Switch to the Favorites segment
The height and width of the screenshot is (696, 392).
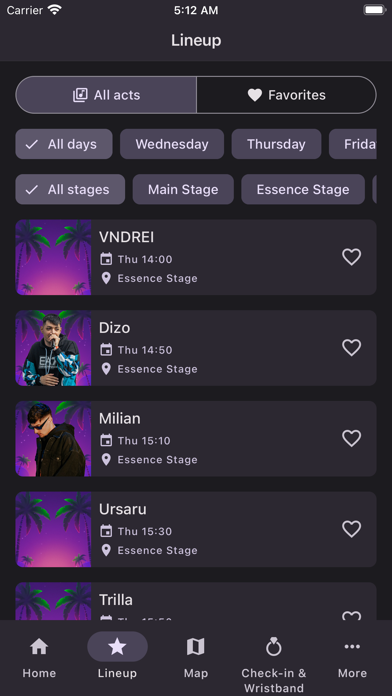(x=286, y=95)
